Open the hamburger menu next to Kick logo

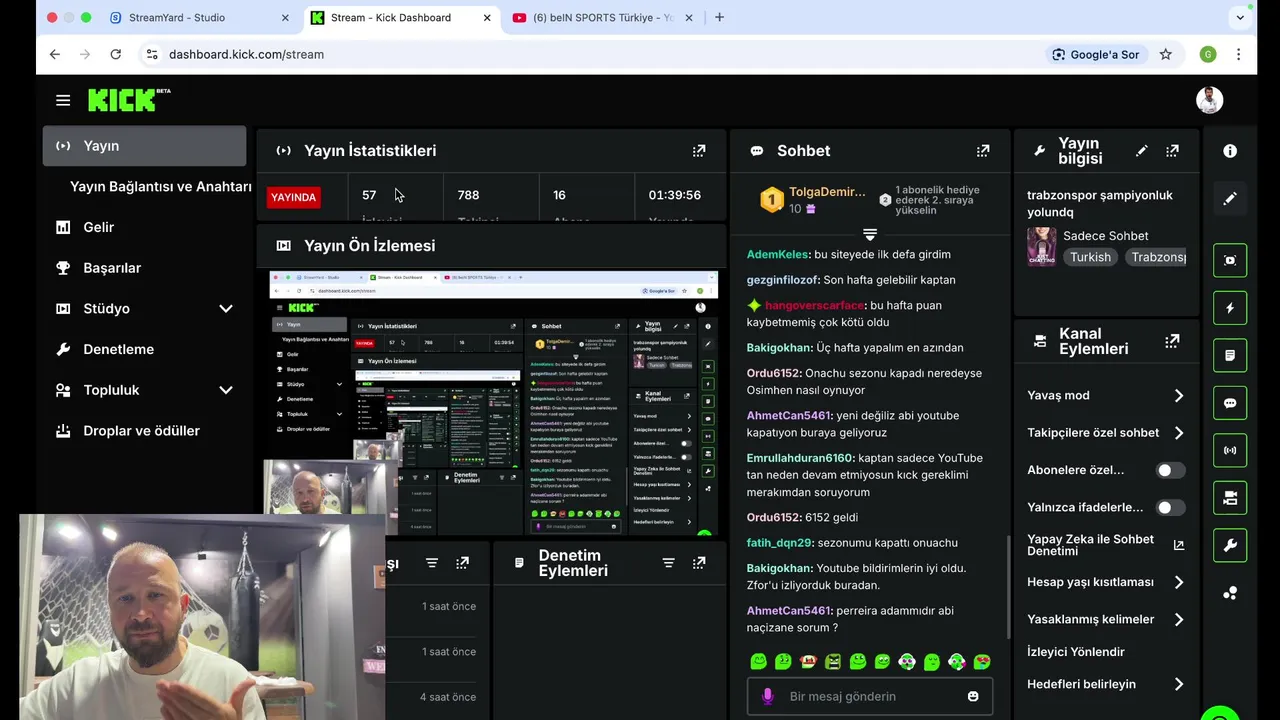tap(63, 100)
